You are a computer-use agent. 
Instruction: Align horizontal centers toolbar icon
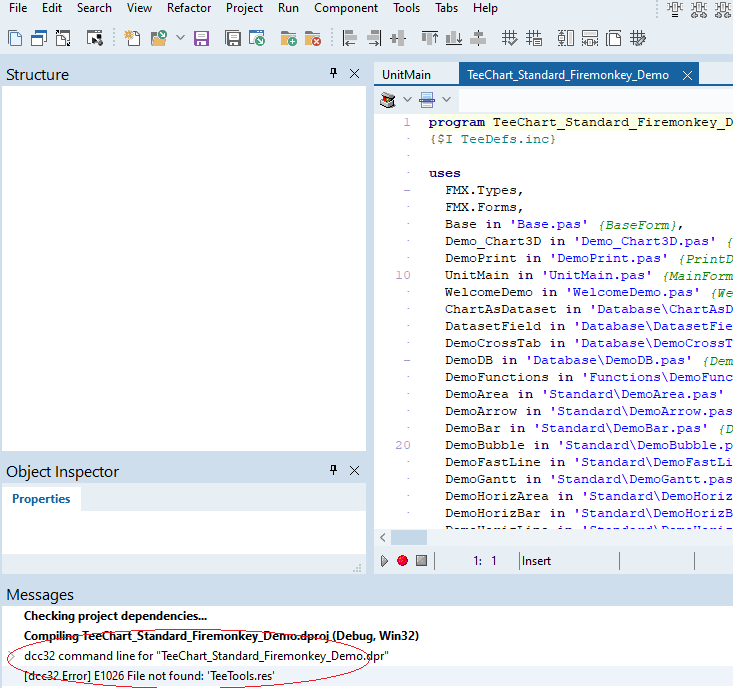[398, 38]
